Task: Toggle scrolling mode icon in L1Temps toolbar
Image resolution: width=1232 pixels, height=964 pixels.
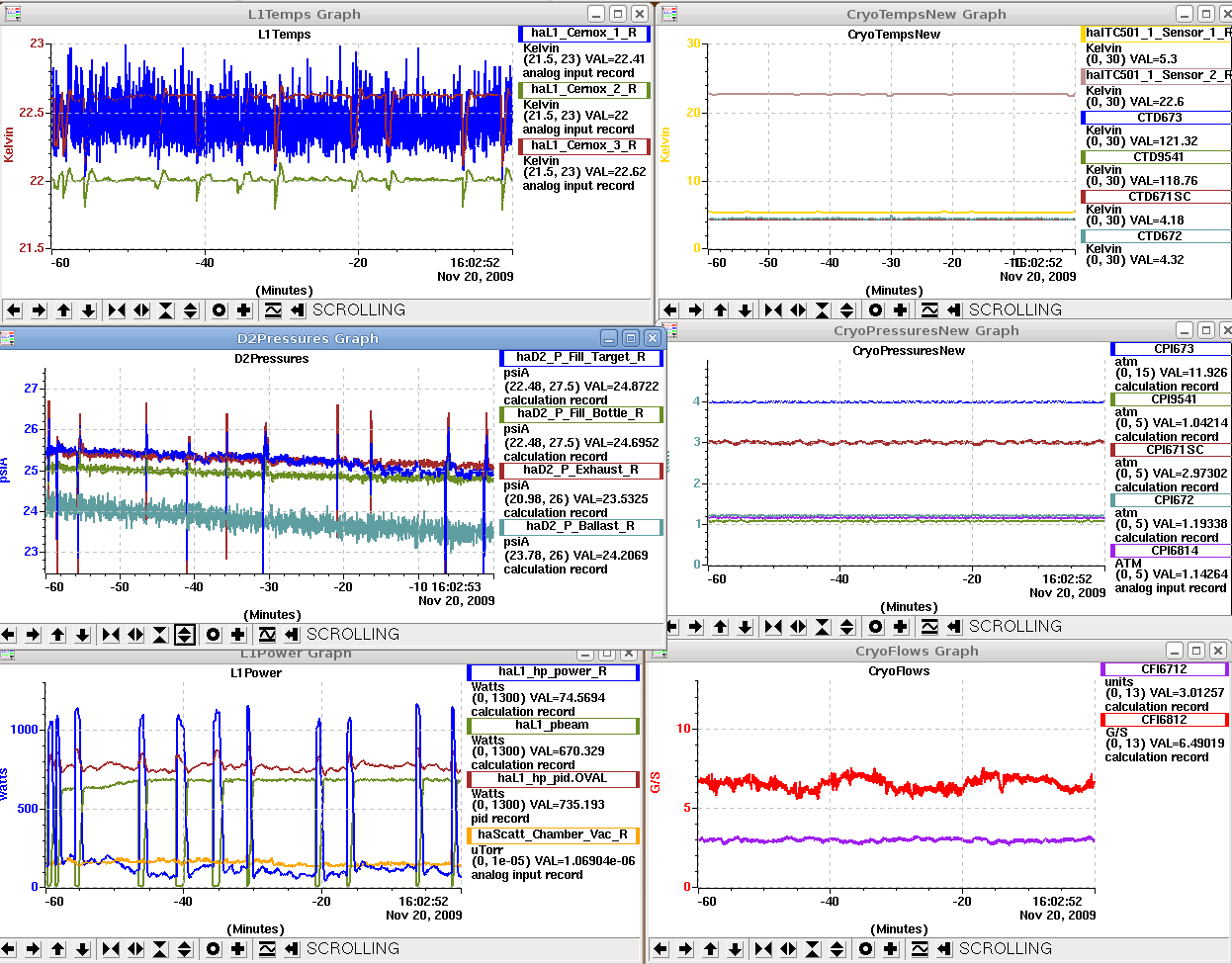Action: [297, 310]
